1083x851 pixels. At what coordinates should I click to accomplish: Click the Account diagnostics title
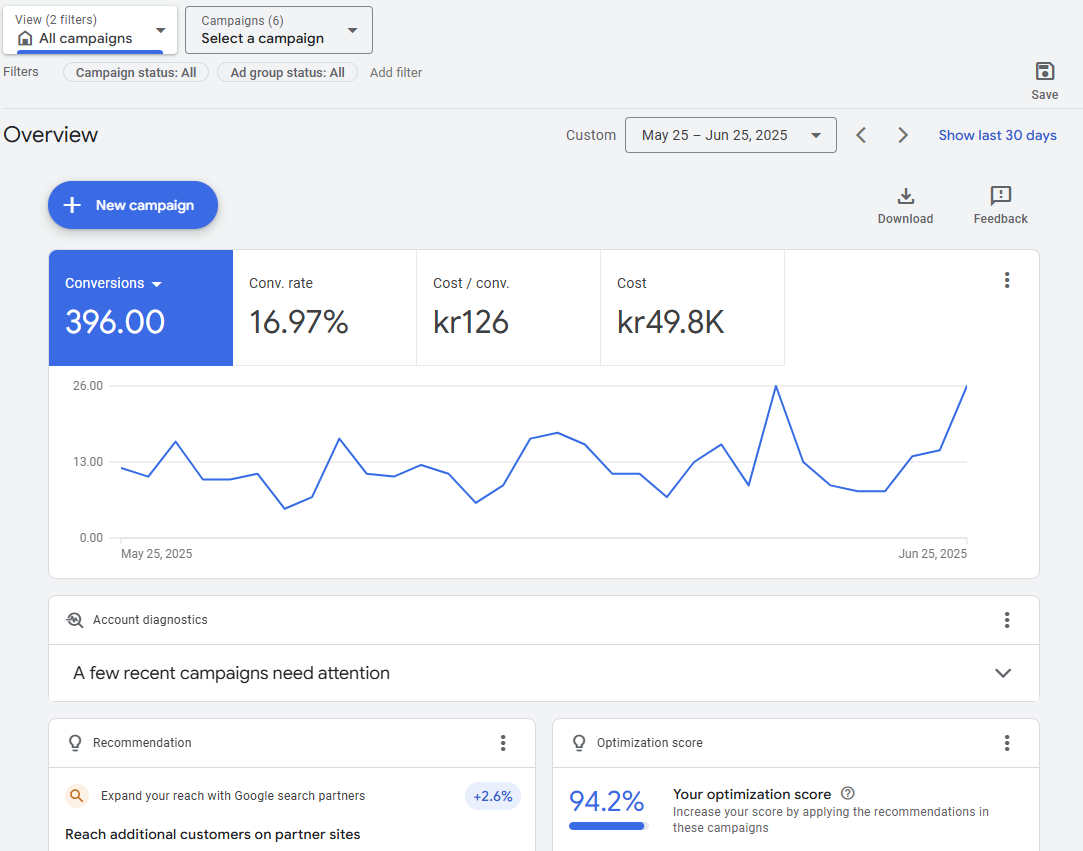coord(150,620)
